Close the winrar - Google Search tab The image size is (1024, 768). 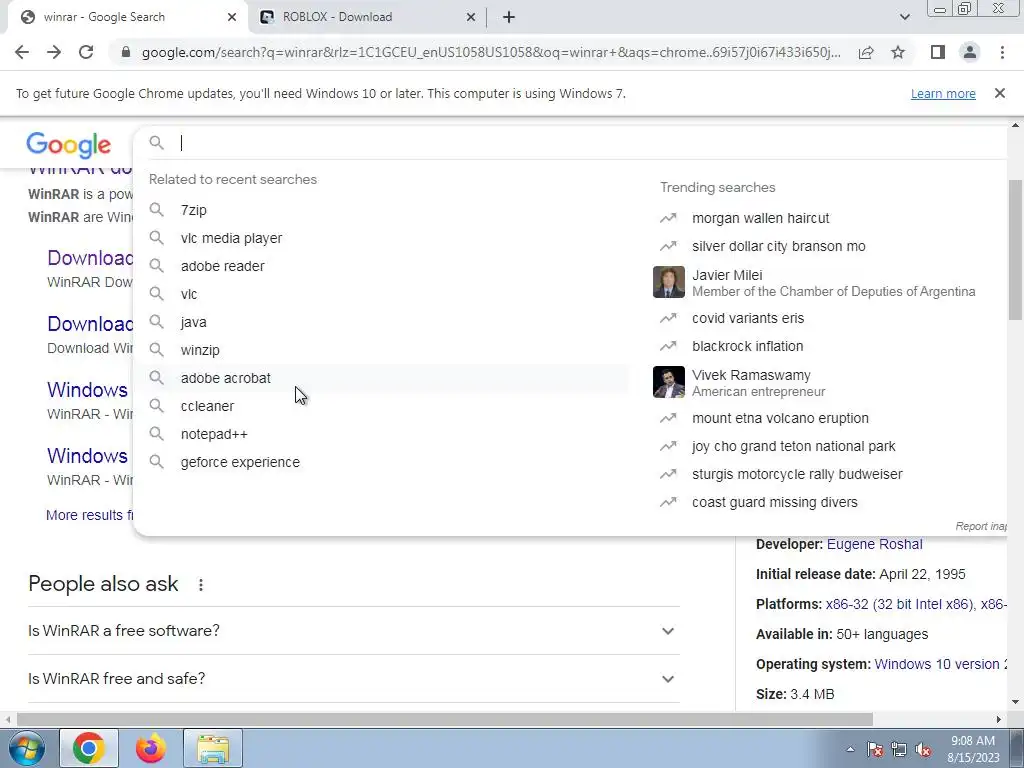[x=232, y=17]
